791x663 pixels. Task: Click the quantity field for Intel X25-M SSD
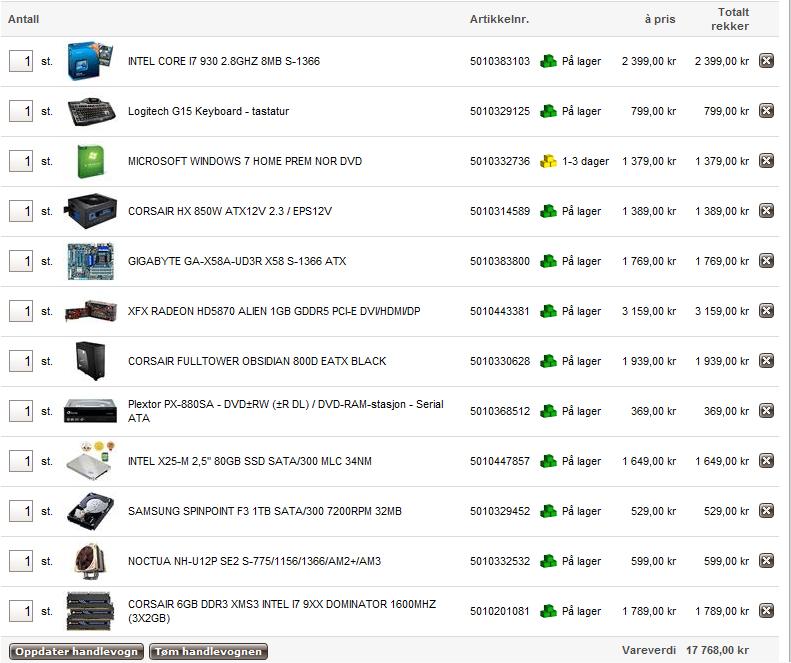coord(21,461)
